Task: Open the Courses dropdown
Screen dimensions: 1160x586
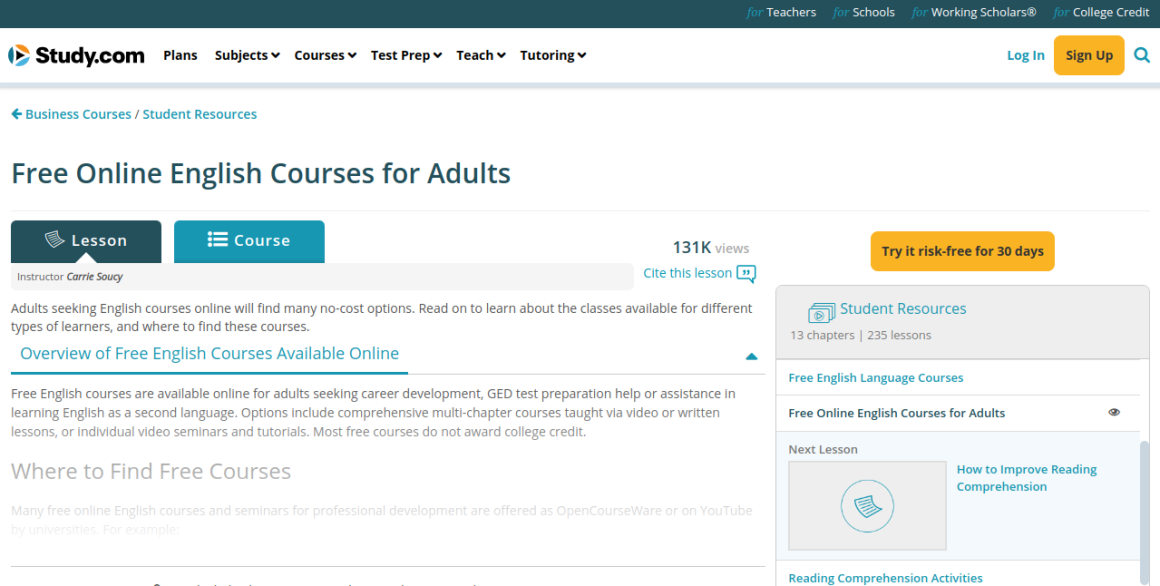Action: (x=324, y=55)
